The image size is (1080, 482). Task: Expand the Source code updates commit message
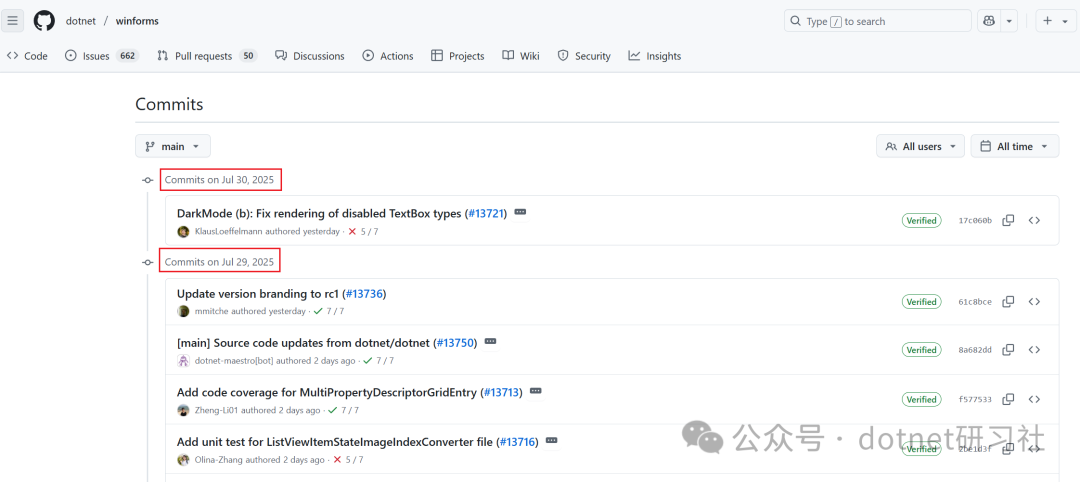coord(490,342)
